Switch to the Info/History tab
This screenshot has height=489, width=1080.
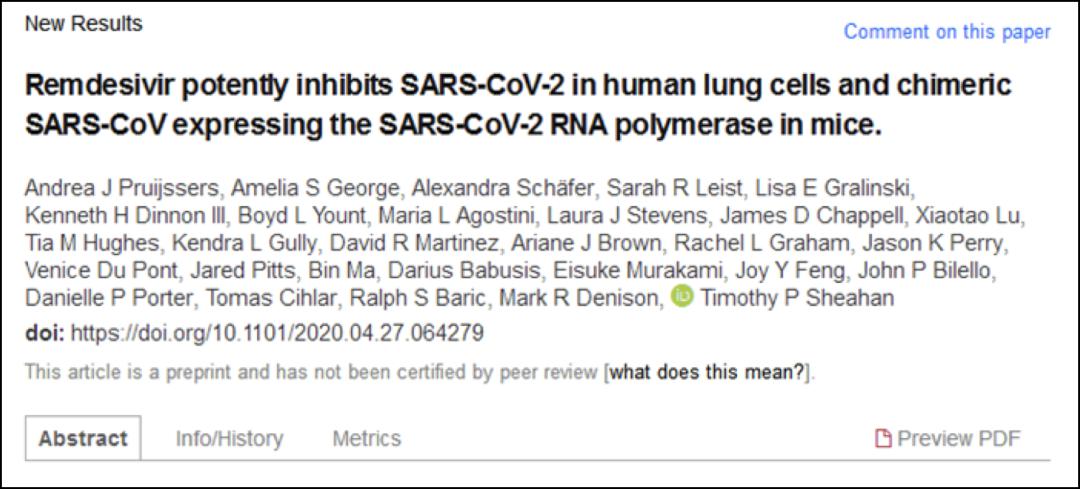(229, 438)
